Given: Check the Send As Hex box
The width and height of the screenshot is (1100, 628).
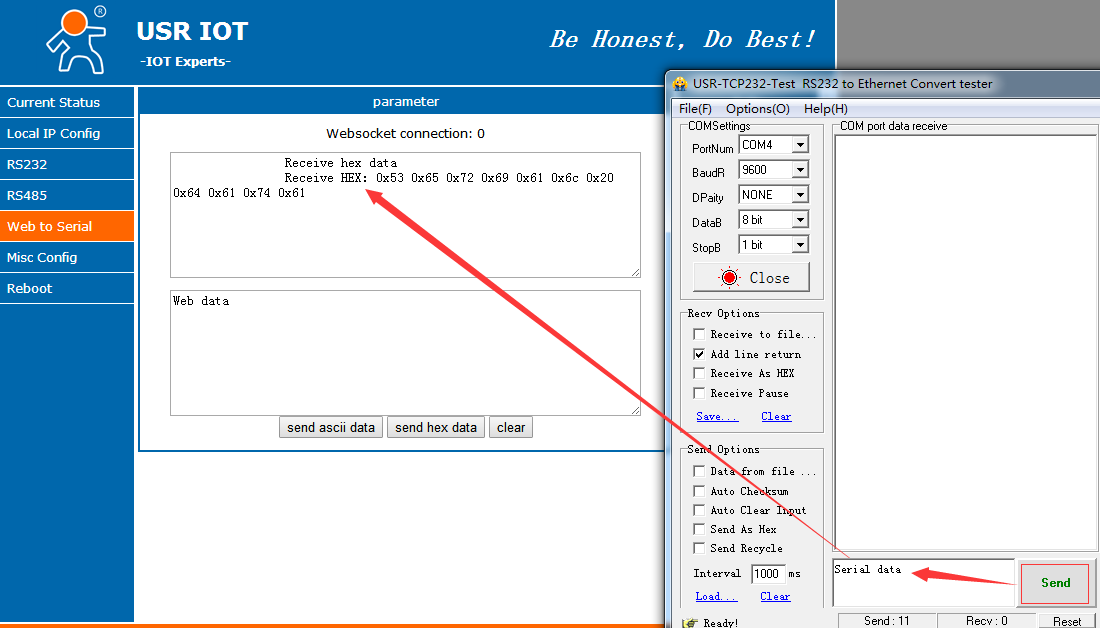Looking at the screenshot, I should (x=699, y=529).
